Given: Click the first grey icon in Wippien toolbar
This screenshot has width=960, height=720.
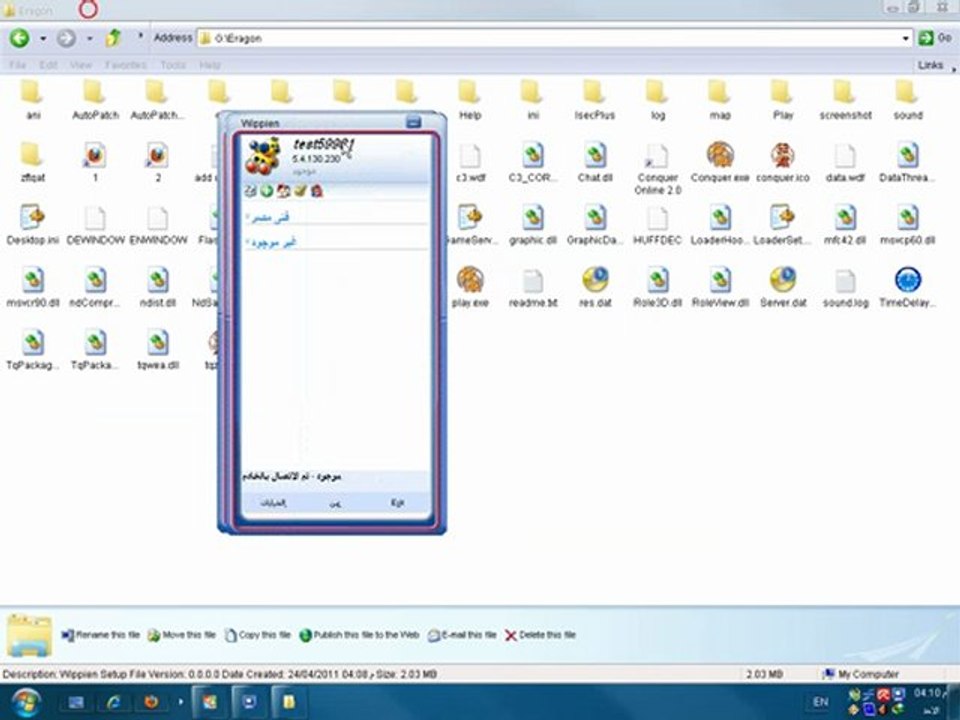Looking at the screenshot, I should (250, 191).
